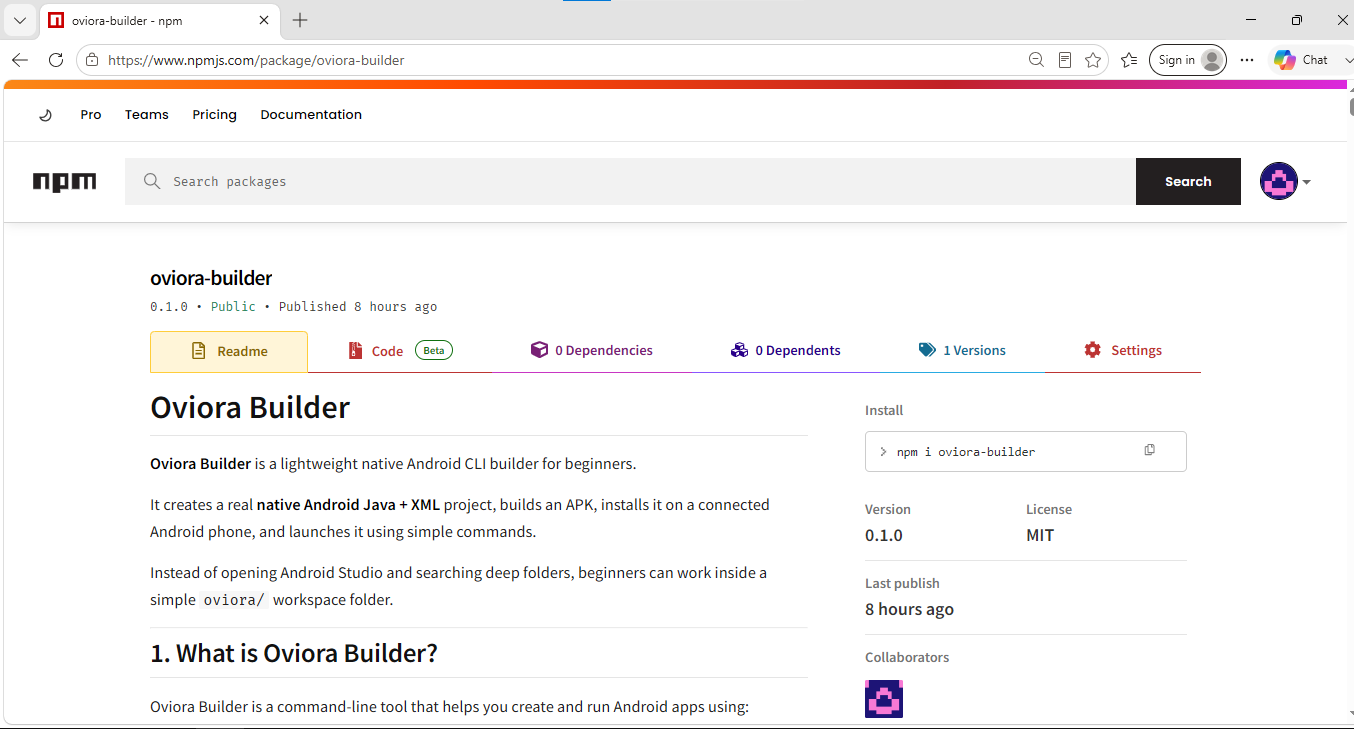Click the browser address bar URL
The image size is (1354, 729).
click(x=256, y=60)
